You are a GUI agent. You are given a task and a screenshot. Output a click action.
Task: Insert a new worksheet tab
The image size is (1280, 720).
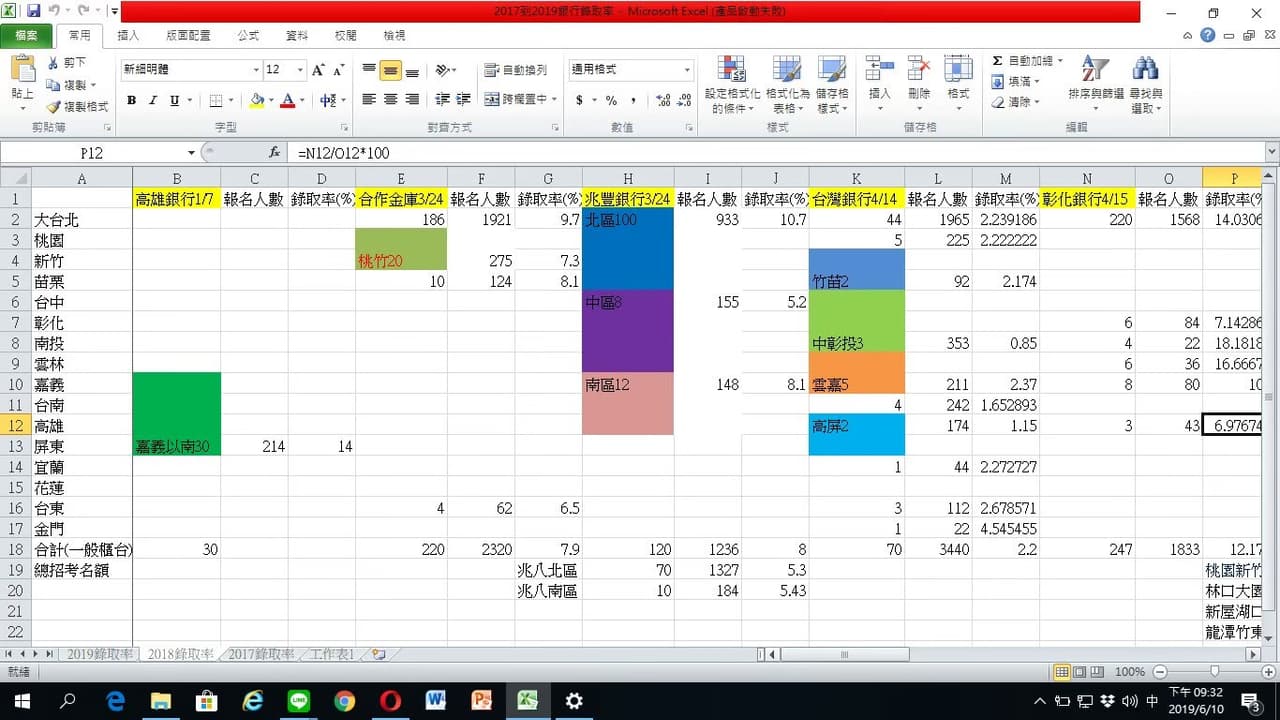(378, 654)
